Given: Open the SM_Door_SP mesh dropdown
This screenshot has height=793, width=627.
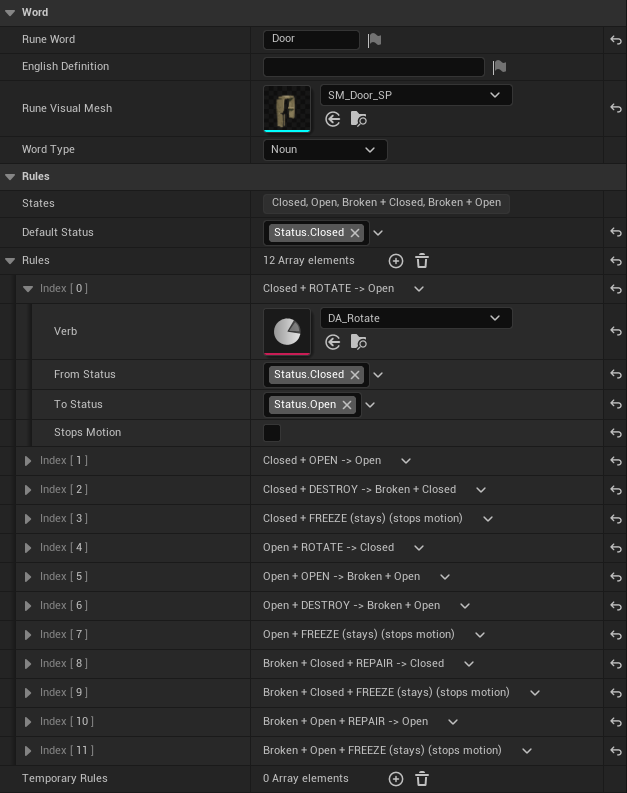Looking at the screenshot, I should (416, 95).
